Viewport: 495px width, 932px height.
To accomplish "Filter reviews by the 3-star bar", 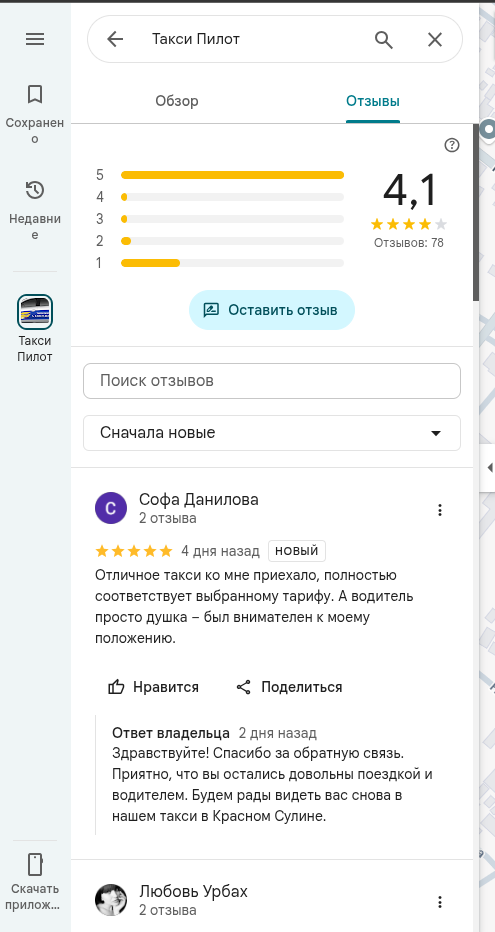I will pyautogui.click(x=220, y=219).
